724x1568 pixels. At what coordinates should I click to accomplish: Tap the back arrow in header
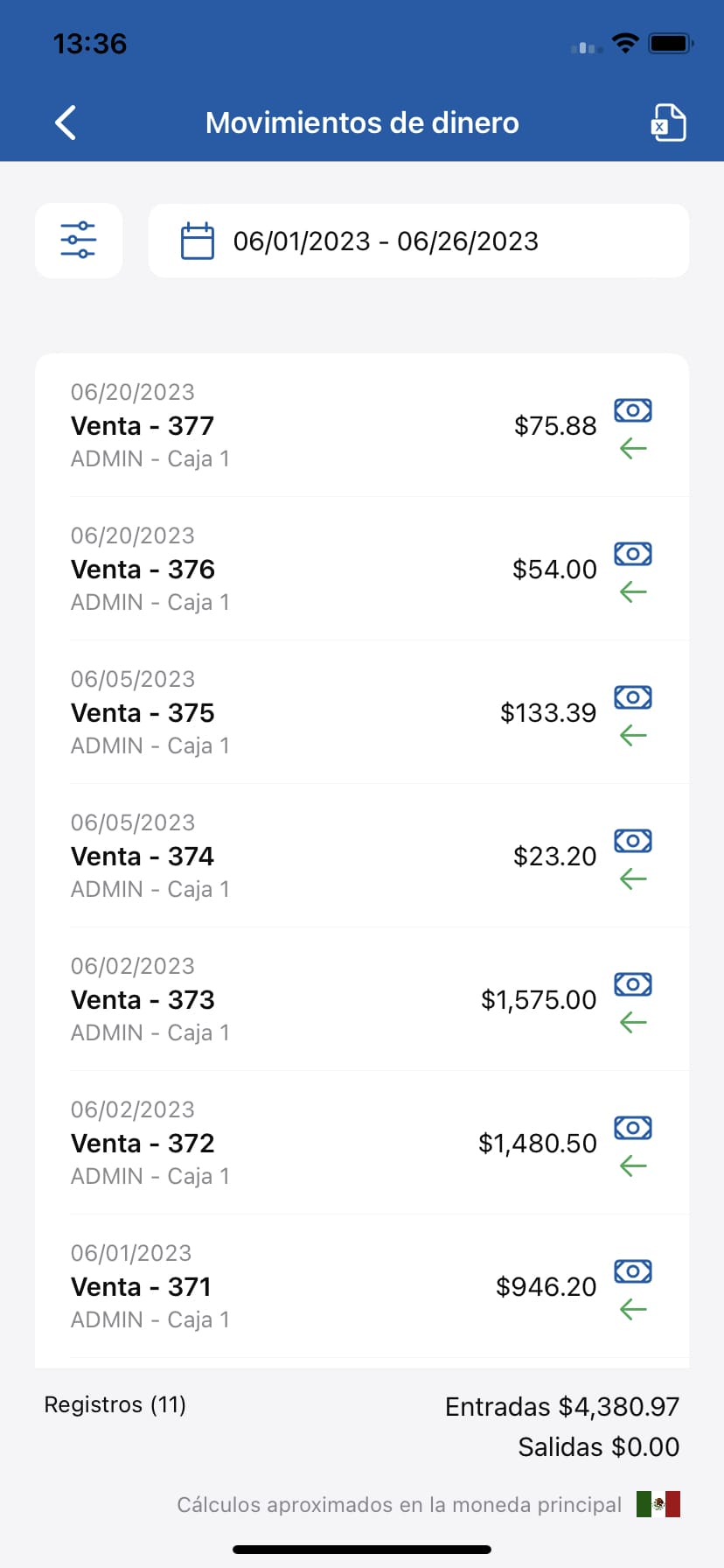(x=66, y=123)
